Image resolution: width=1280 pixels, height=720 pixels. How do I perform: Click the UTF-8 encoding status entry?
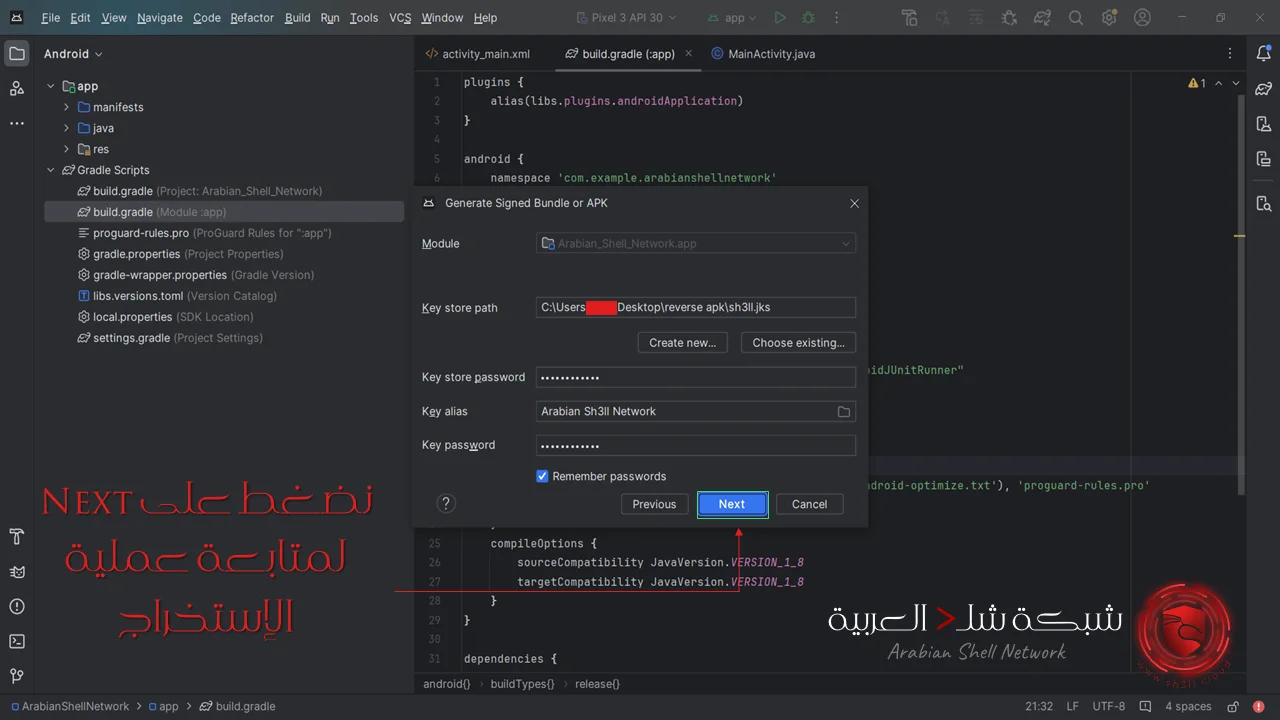[x=1109, y=706]
